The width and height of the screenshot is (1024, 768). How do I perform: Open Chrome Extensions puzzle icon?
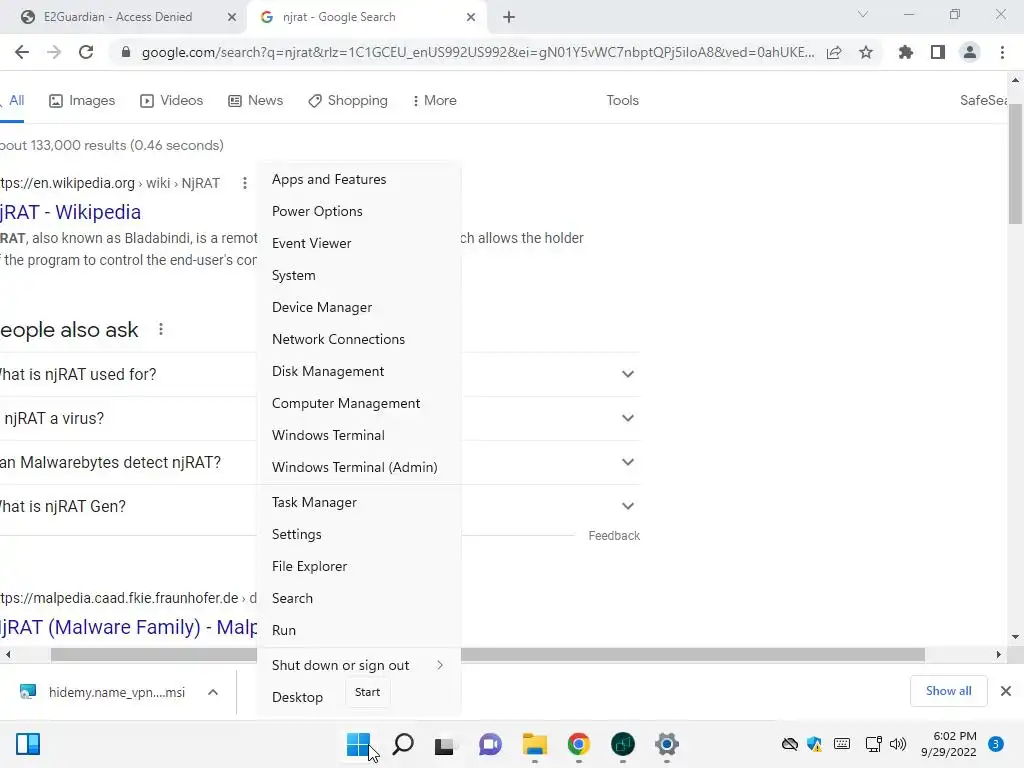point(906,52)
